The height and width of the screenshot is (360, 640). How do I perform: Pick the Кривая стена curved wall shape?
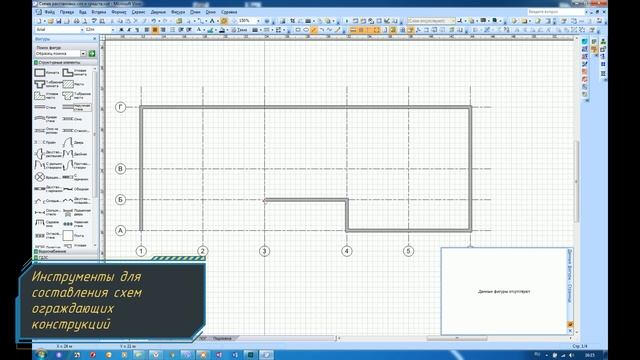[47, 119]
